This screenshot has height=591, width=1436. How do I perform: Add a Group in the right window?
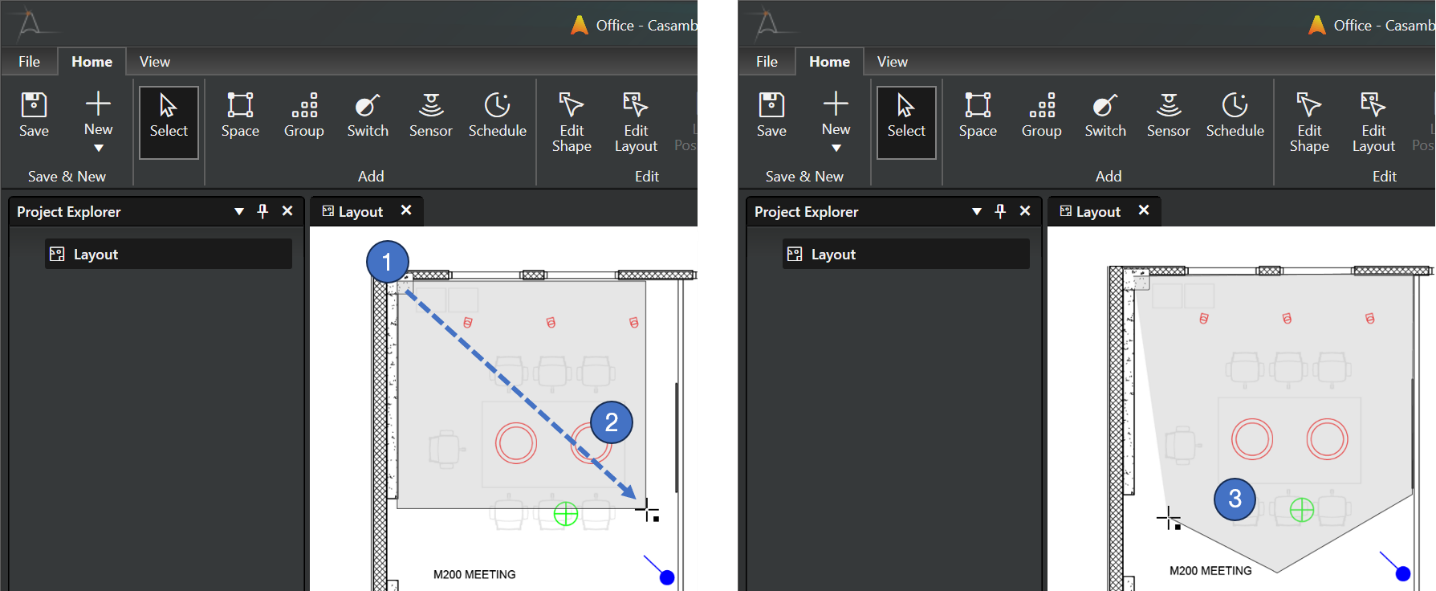pyautogui.click(x=1041, y=114)
